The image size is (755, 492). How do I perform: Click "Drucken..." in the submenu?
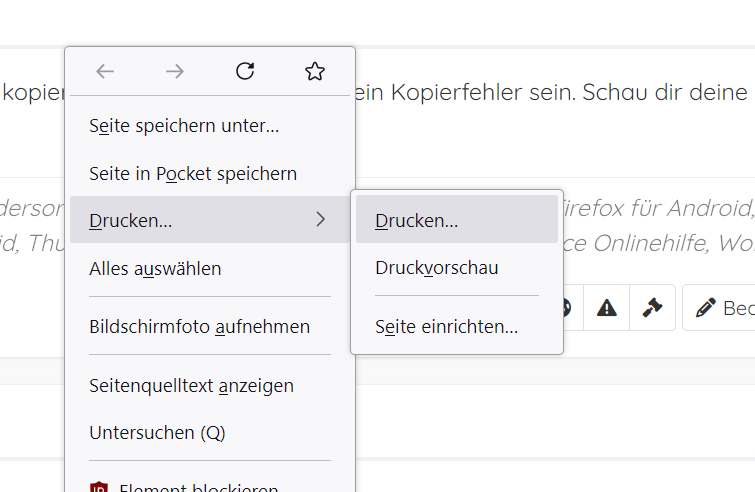[x=417, y=221]
